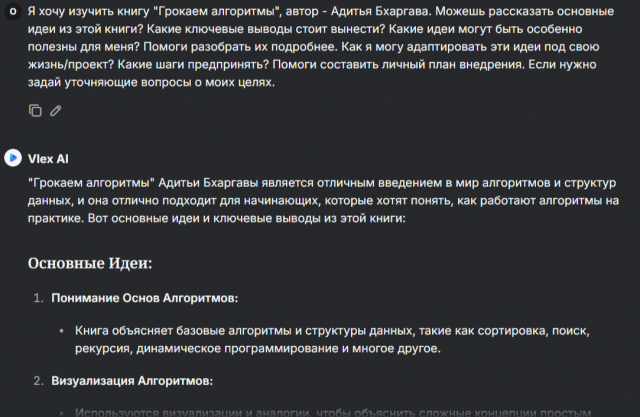Click the "Основные Идеи:" heading

coord(91,264)
